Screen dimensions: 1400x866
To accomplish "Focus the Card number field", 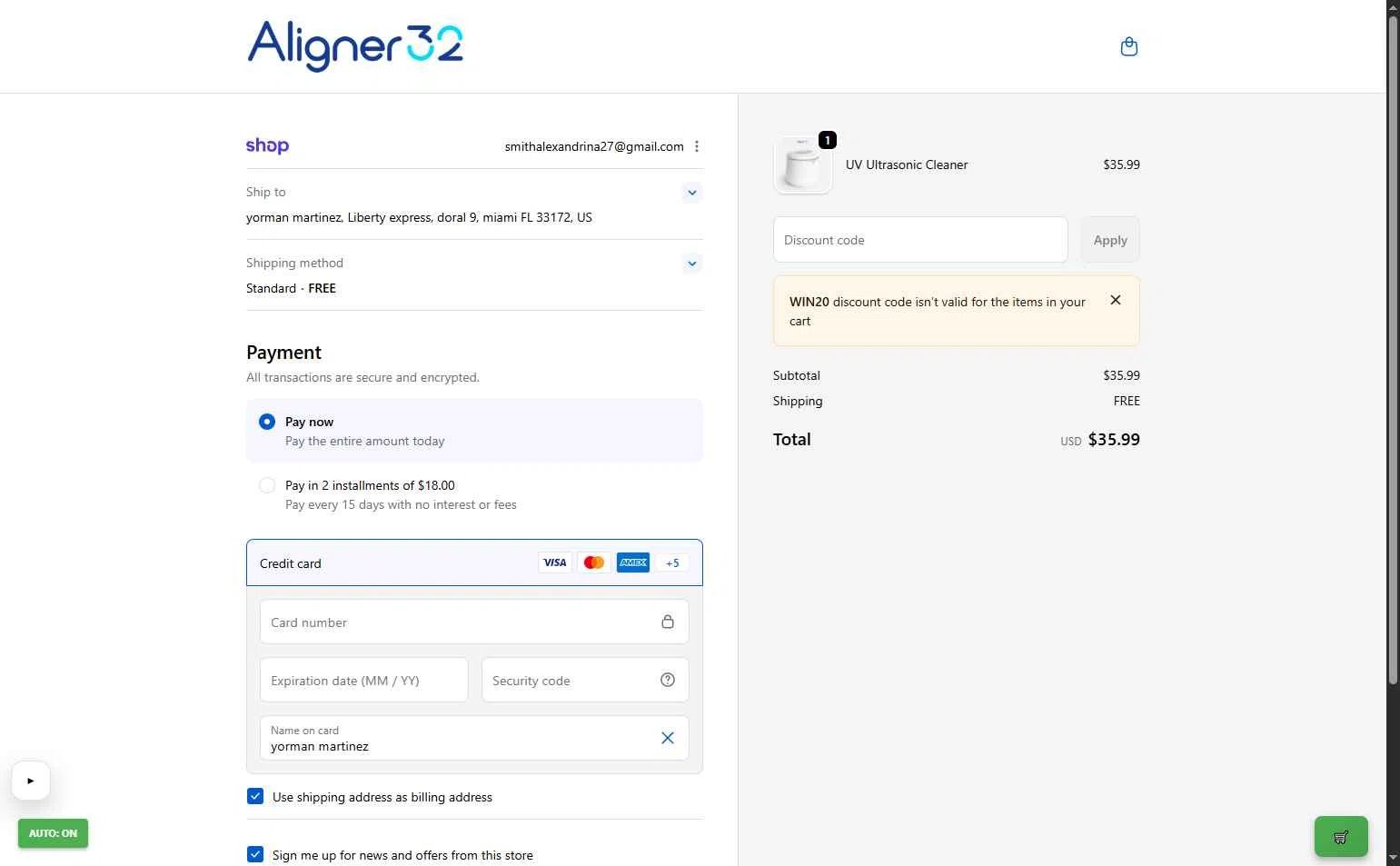I will pos(474,622).
